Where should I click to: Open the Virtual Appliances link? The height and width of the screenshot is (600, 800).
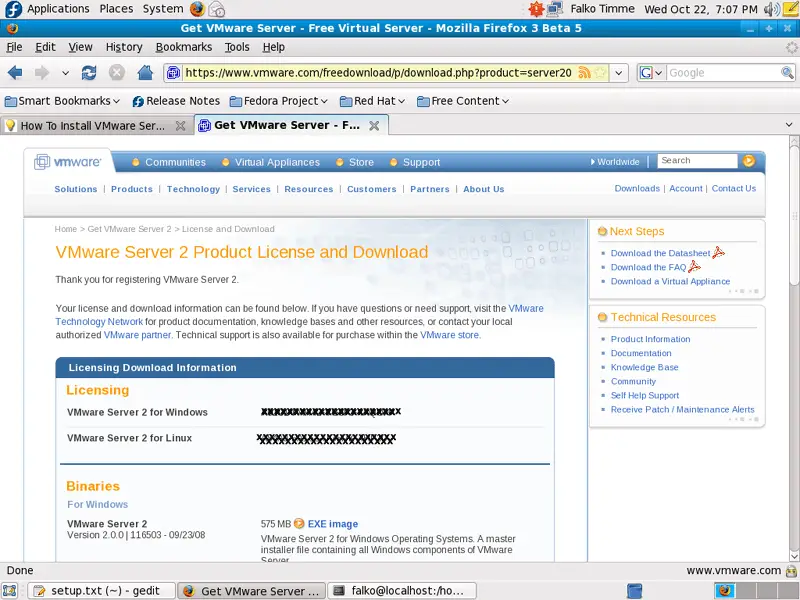tap(277, 162)
